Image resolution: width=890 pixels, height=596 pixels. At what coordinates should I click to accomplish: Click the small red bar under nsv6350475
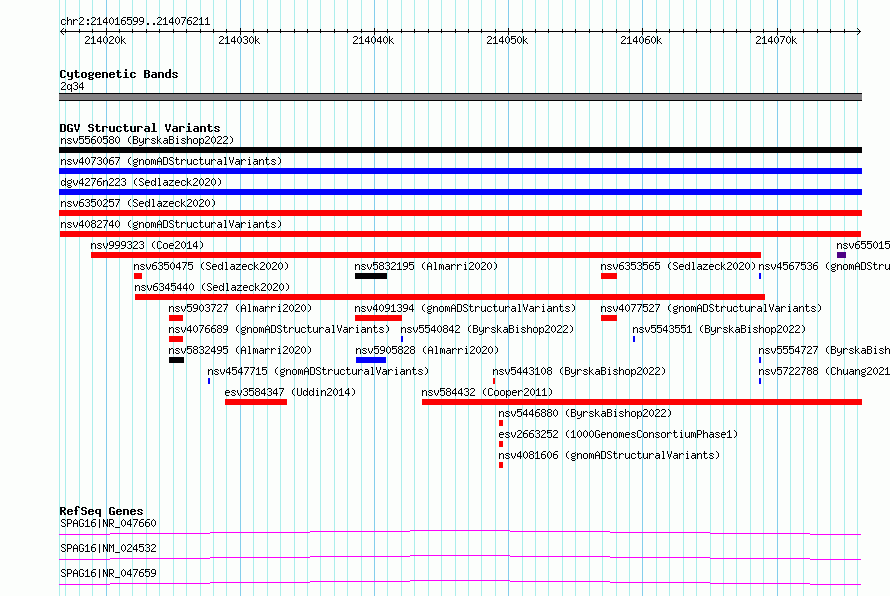coord(138,276)
